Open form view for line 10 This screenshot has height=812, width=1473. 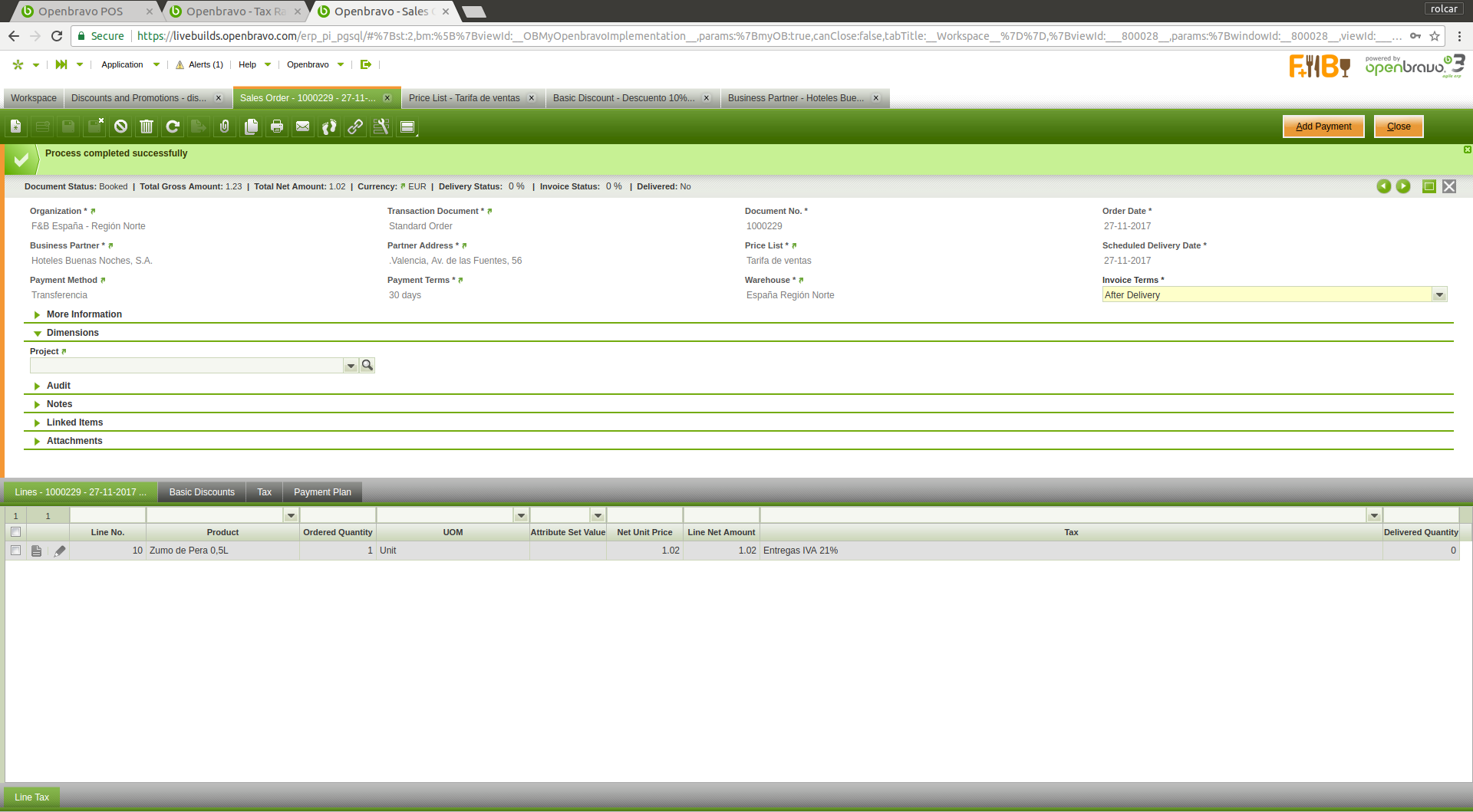tap(36, 551)
